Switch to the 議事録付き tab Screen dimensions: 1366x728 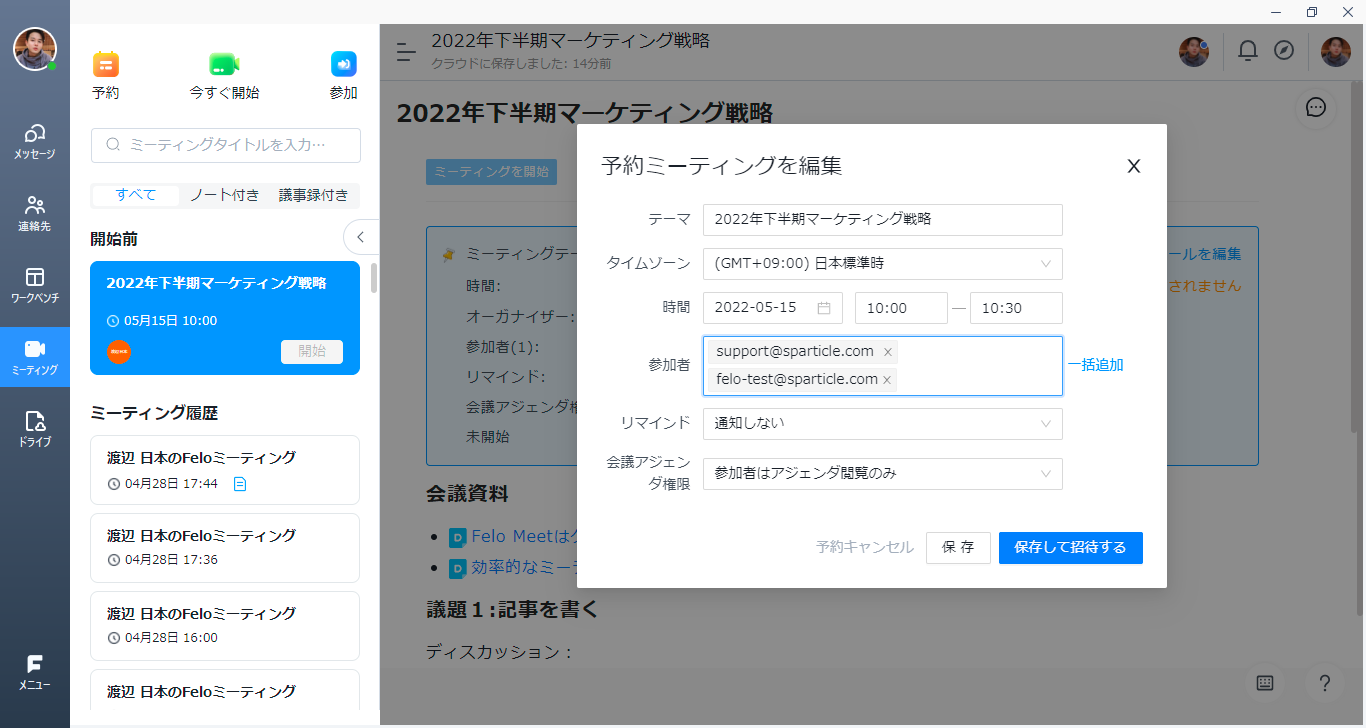point(313,195)
